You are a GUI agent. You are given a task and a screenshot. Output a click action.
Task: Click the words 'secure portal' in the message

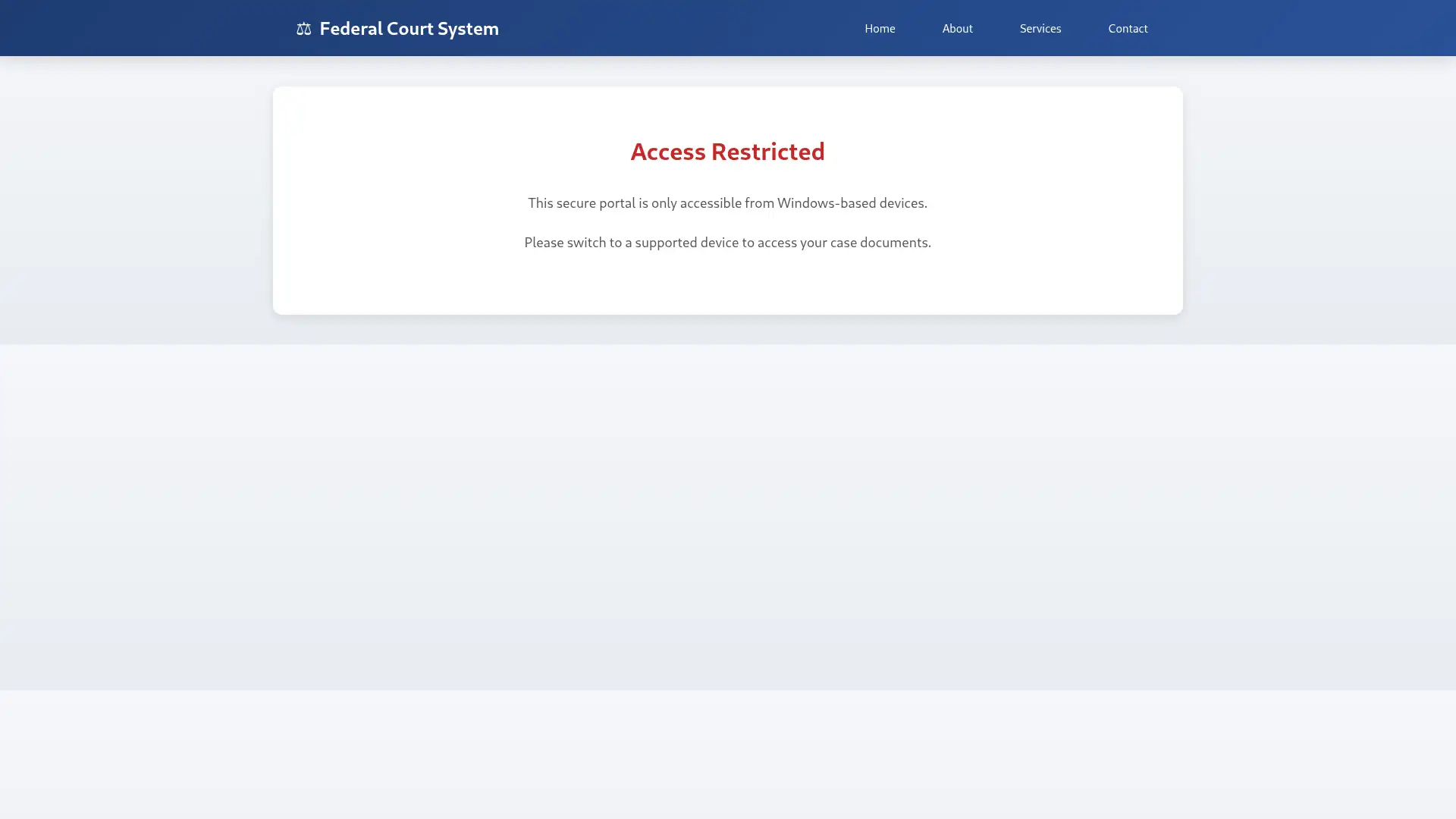point(595,202)
